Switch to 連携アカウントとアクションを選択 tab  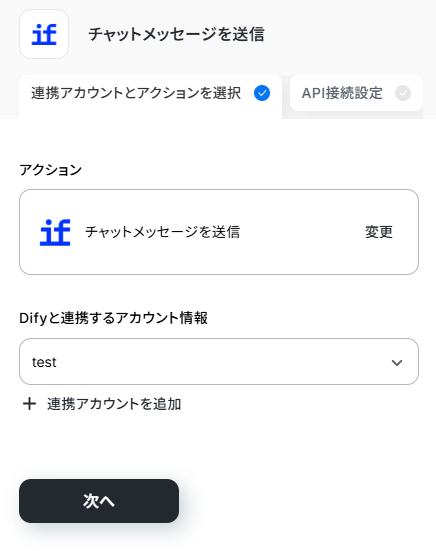click(x=150, y=96)
